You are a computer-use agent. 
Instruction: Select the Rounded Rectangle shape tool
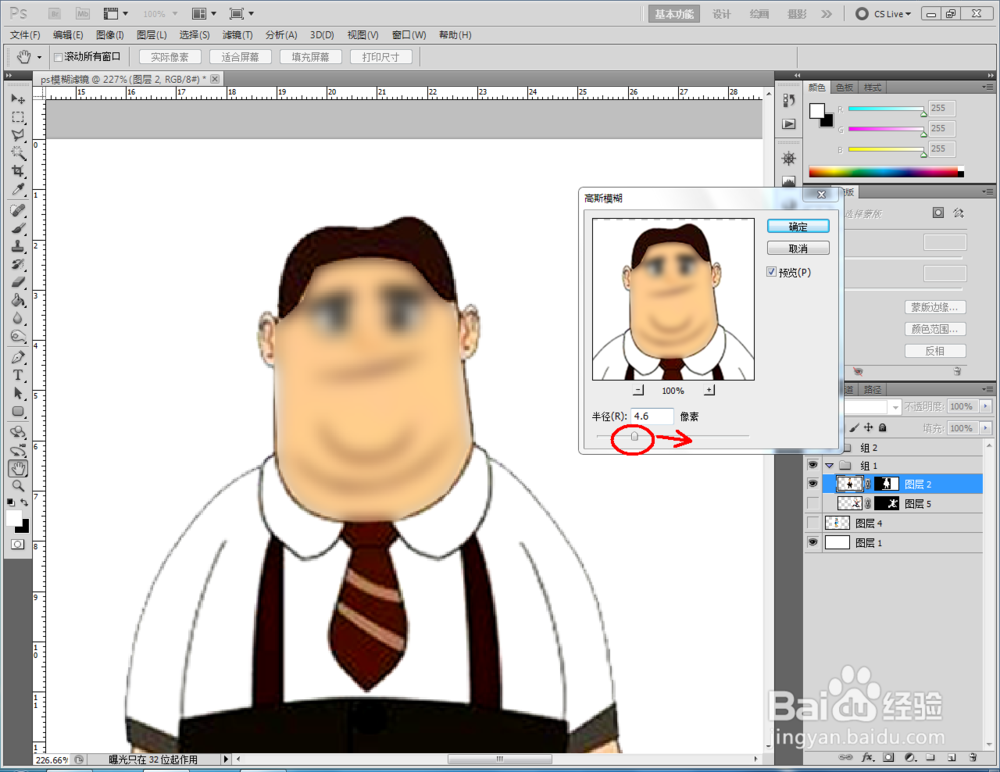18,412
